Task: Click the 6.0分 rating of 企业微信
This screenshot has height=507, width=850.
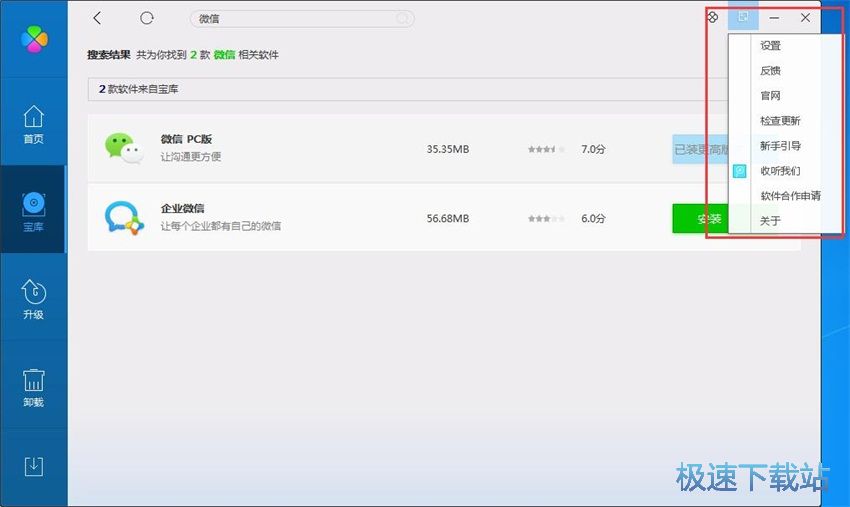Action: click(x=593, y=219)
